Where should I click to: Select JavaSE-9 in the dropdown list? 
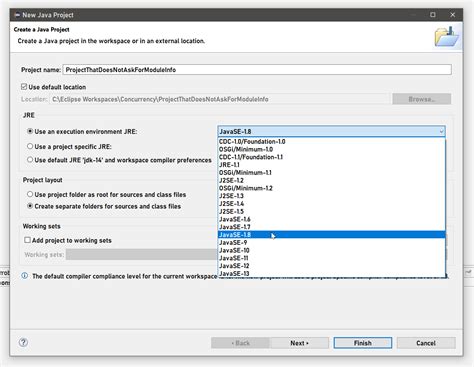[332, 242]
